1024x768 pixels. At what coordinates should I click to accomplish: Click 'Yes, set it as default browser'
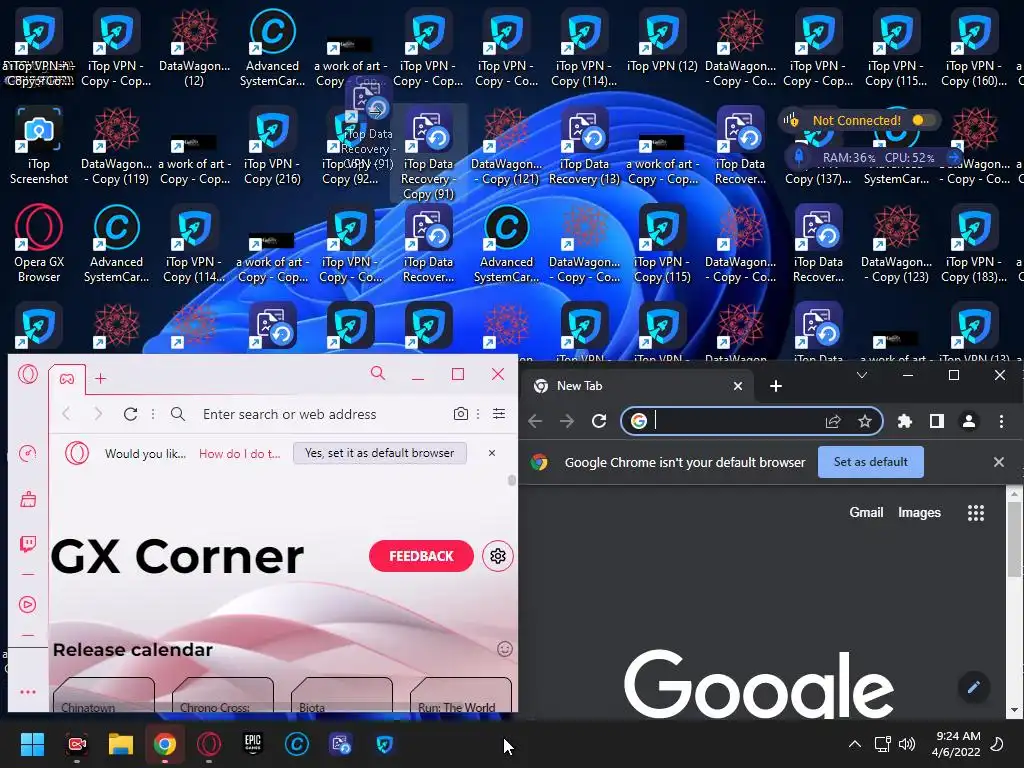point(379,453)
